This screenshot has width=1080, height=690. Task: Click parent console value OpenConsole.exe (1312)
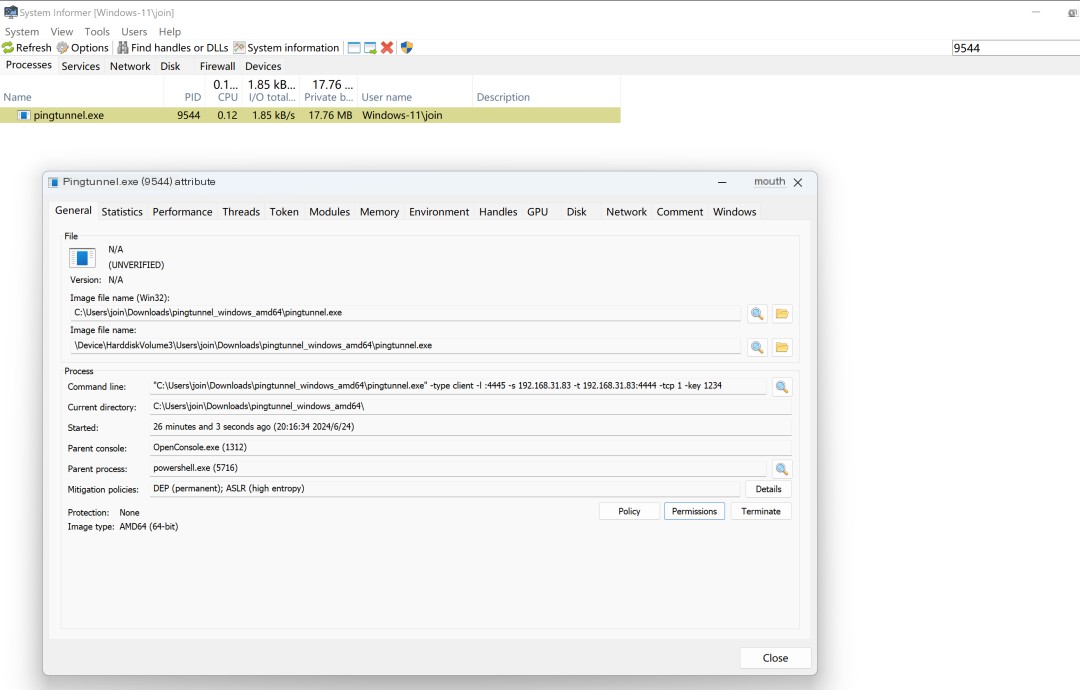click(x=200, y=447)
